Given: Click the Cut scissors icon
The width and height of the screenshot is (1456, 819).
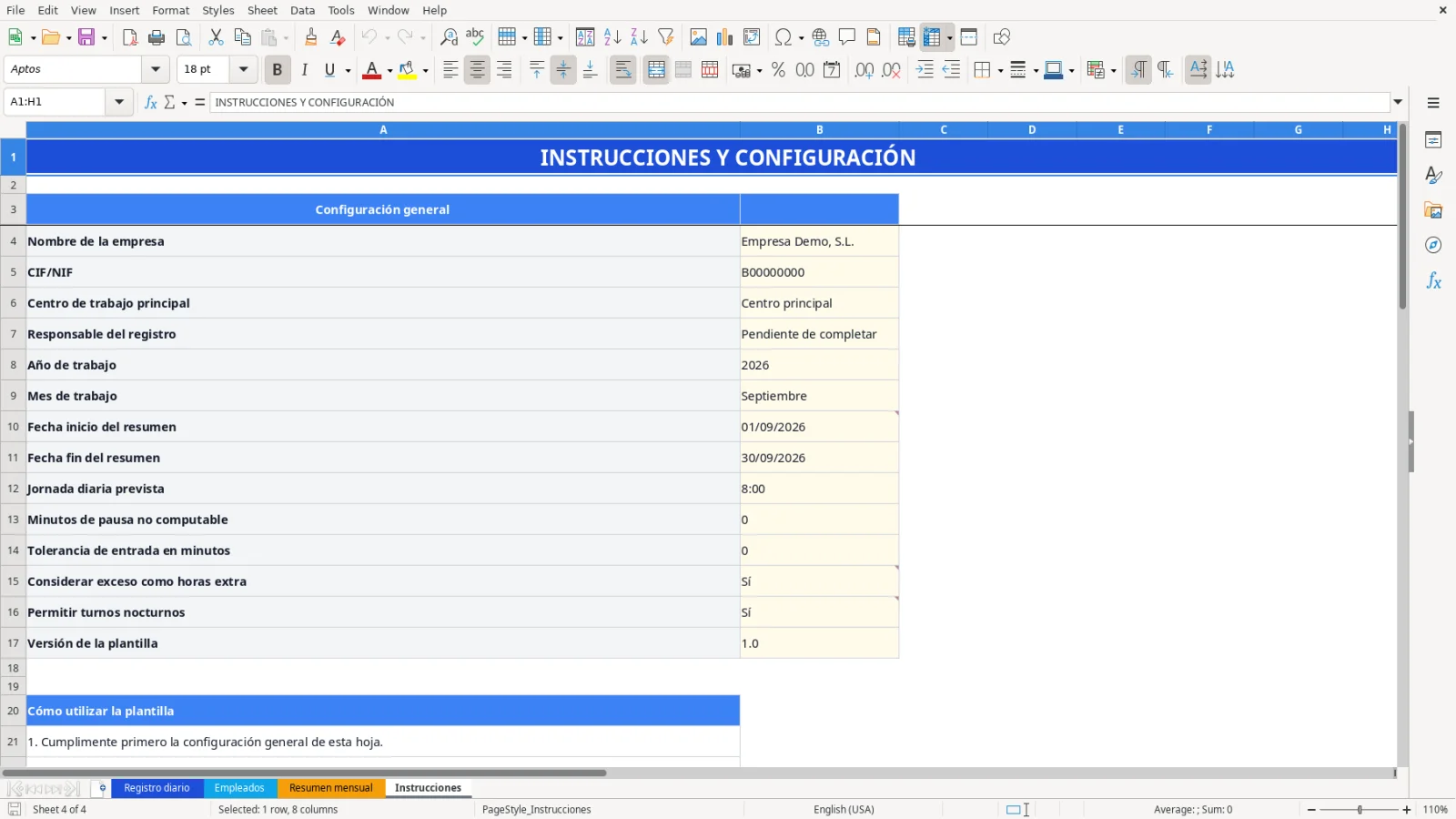Looking at the screenshot, I should tap(216, 37).
